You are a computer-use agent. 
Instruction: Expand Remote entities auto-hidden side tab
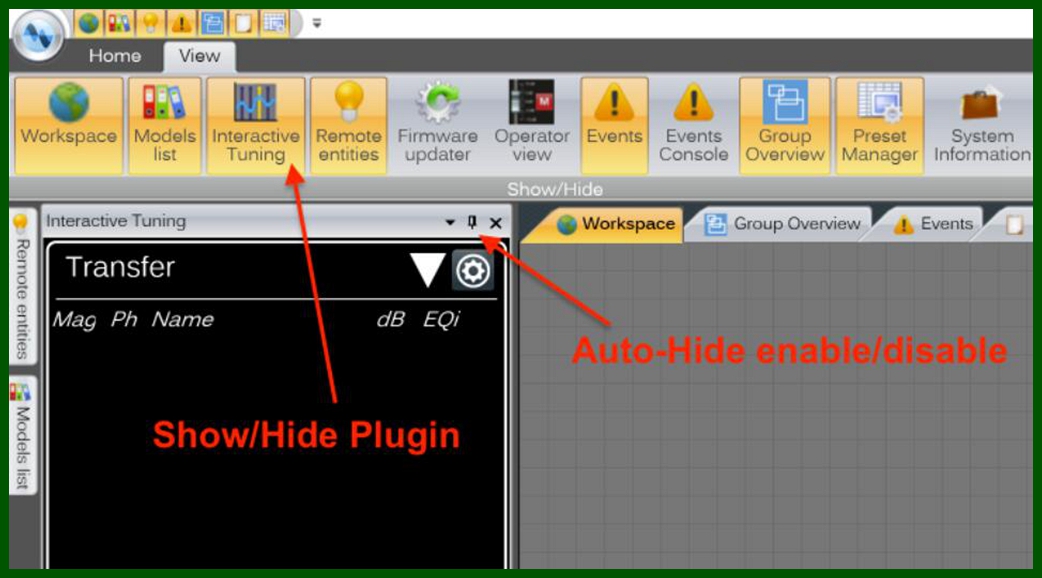(x=22, y=287)
